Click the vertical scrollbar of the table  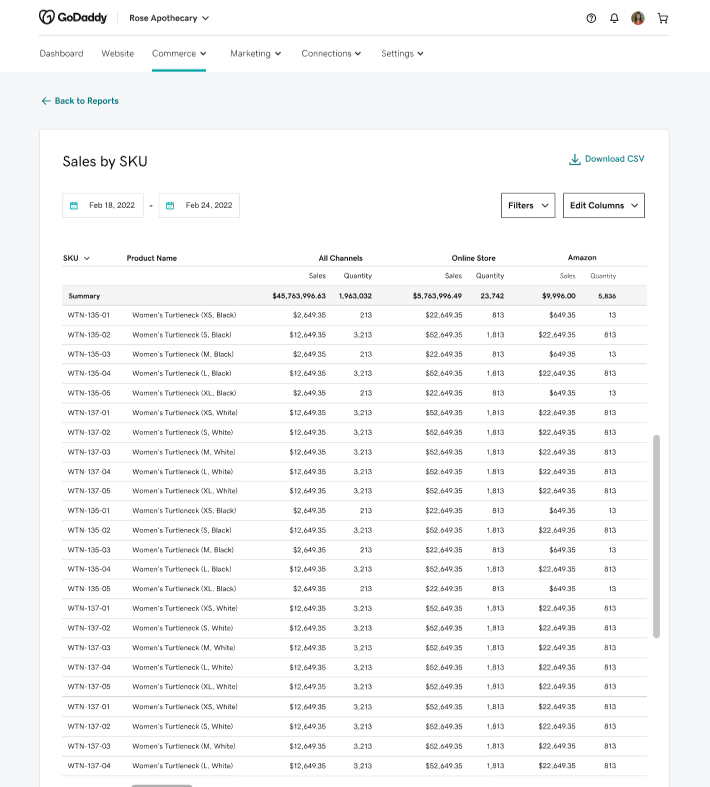pos(656,535)
